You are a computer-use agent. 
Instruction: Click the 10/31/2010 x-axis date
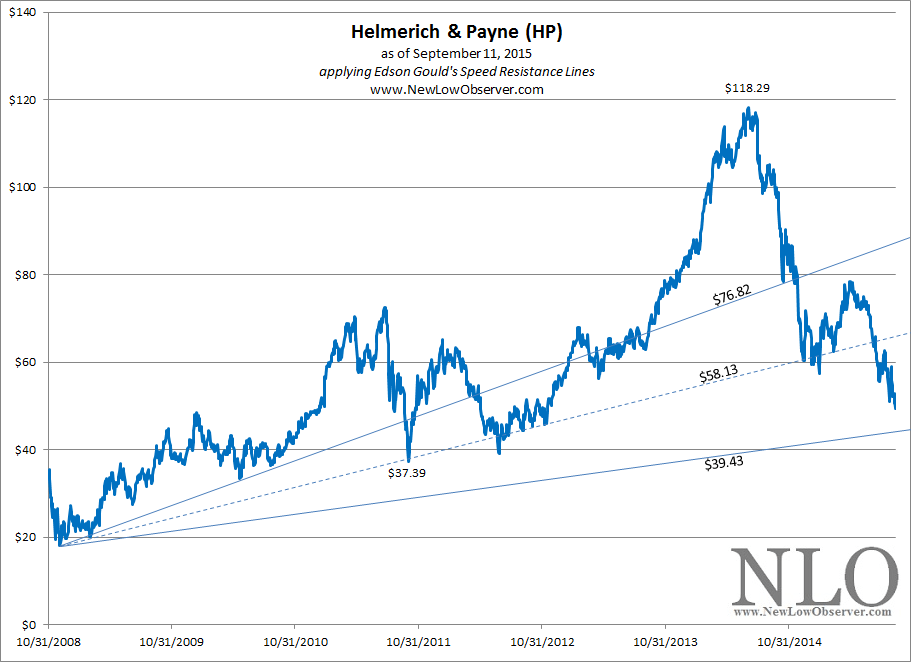[x=295, y=642]
